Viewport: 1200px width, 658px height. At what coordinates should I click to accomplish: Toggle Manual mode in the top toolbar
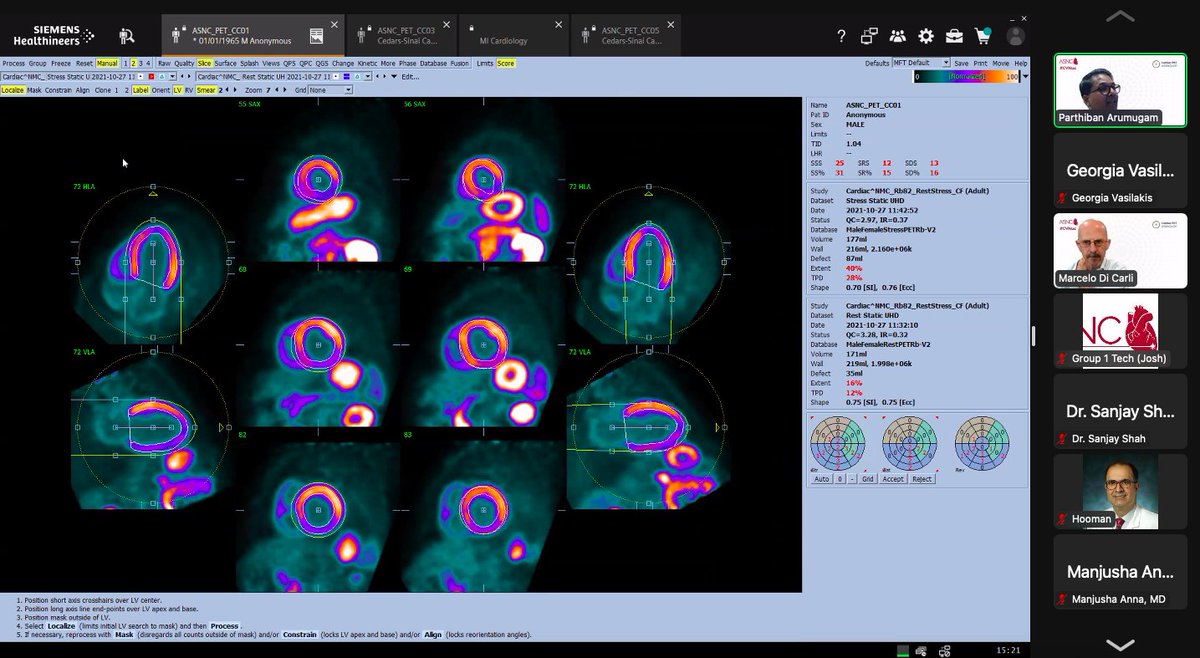click(107, 63)
